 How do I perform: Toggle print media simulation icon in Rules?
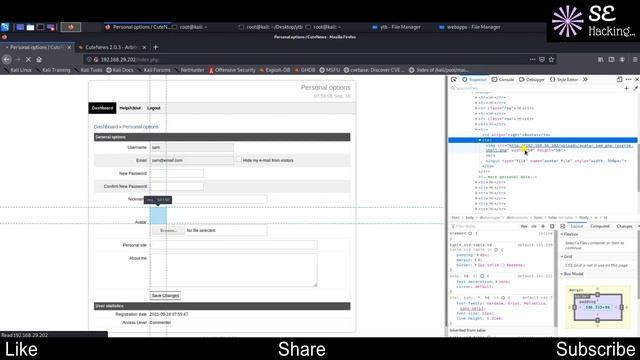pos(552,226)
